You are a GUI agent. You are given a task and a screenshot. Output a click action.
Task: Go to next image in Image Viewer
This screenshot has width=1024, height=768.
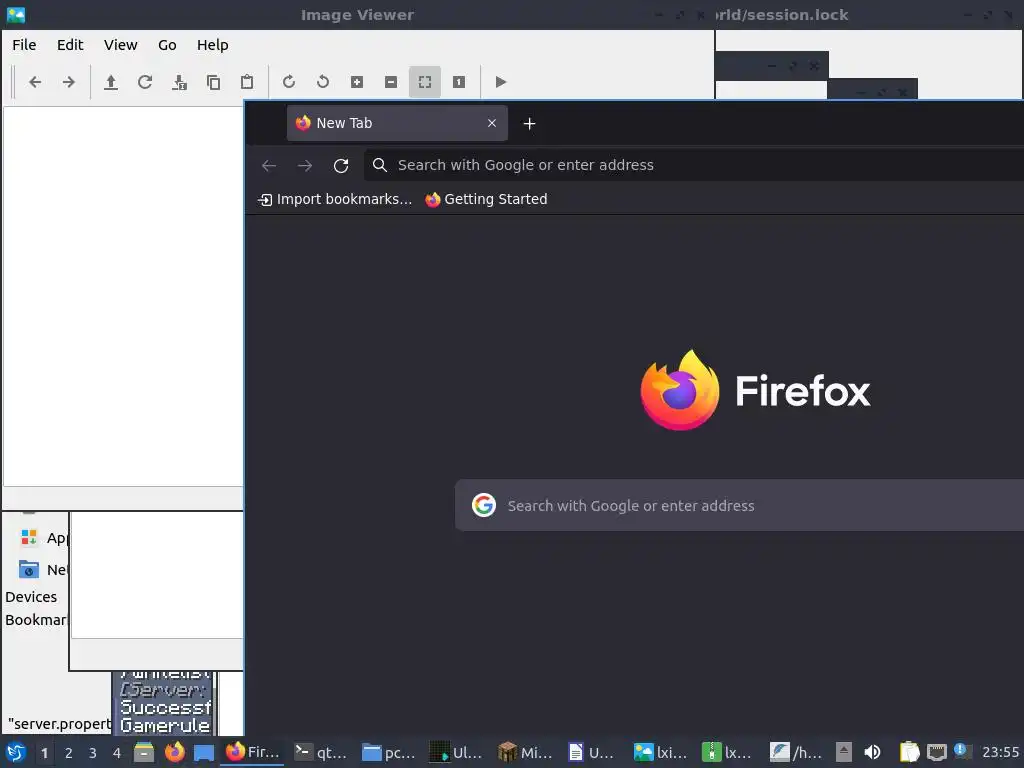point(69,82)
